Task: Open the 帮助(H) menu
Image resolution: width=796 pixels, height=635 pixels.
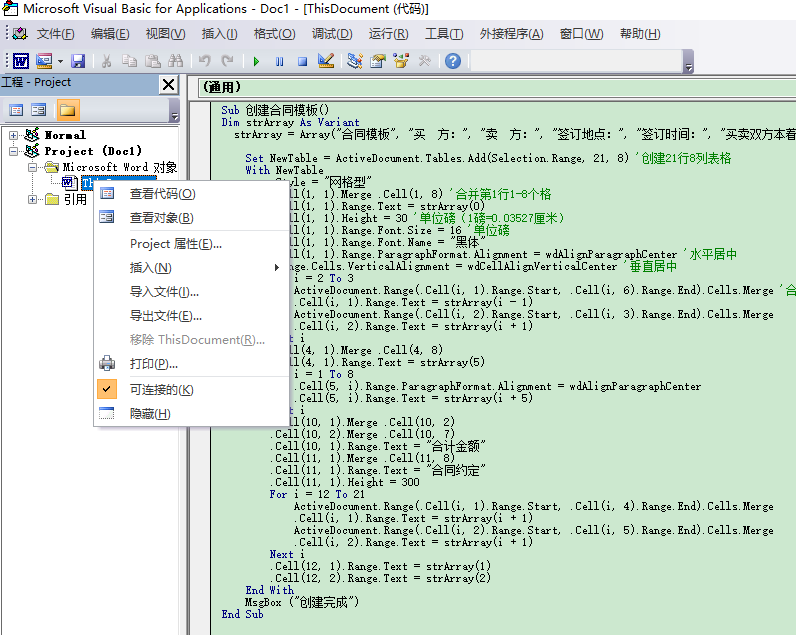Action: (x=640, y=34)
